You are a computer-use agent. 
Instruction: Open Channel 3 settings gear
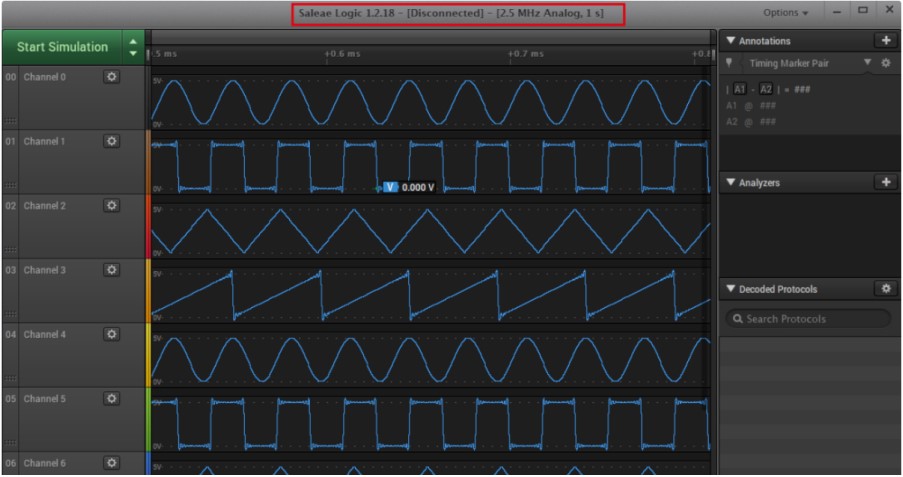click(x=112, y=271)
